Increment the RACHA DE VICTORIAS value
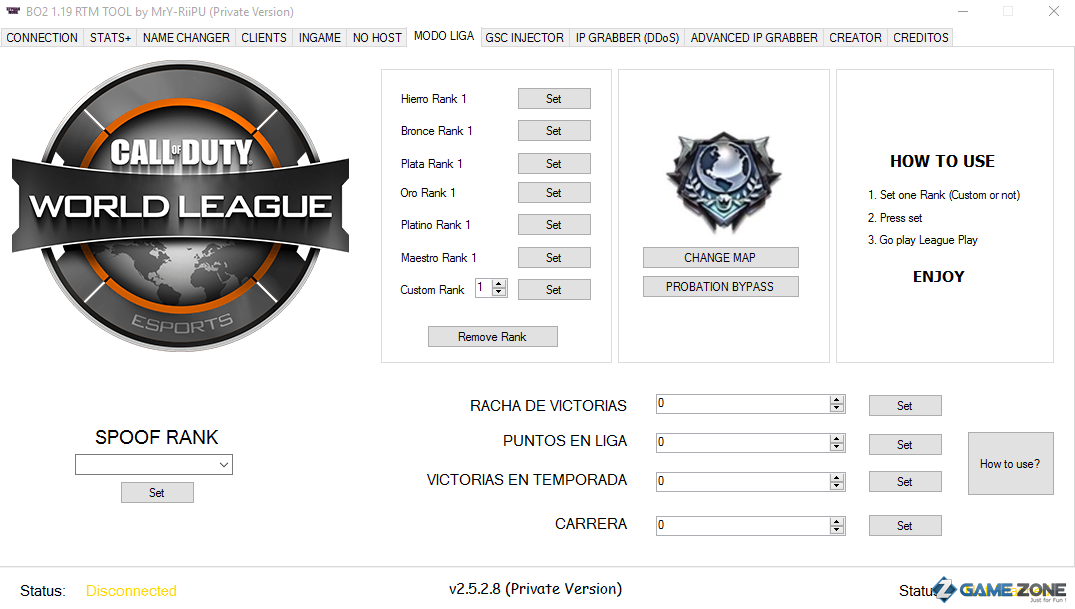The width and height of the screenshot is (1075, 609). 836,400
